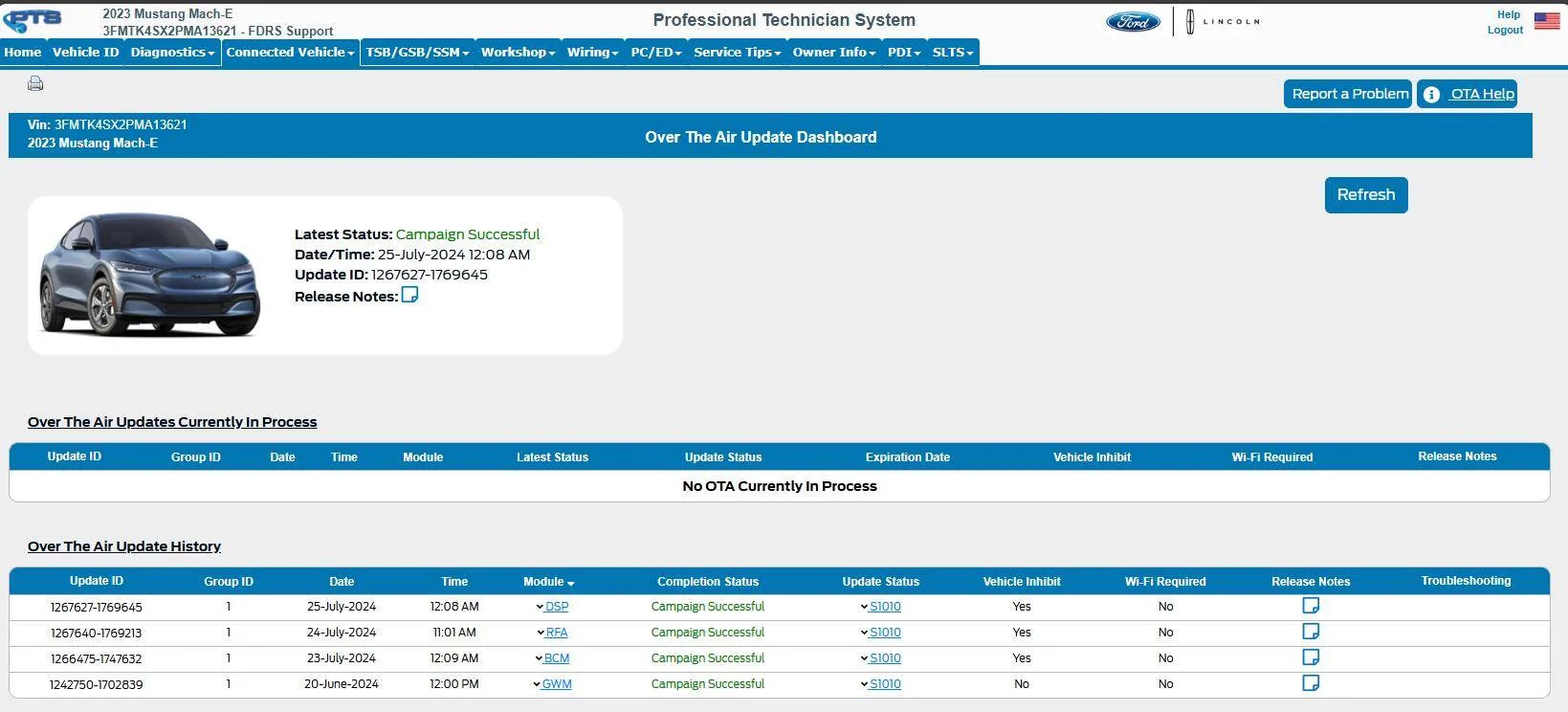Click the Expiration Date column header
The height and width of the screenshot is (712, 1568).
point(908,457)
